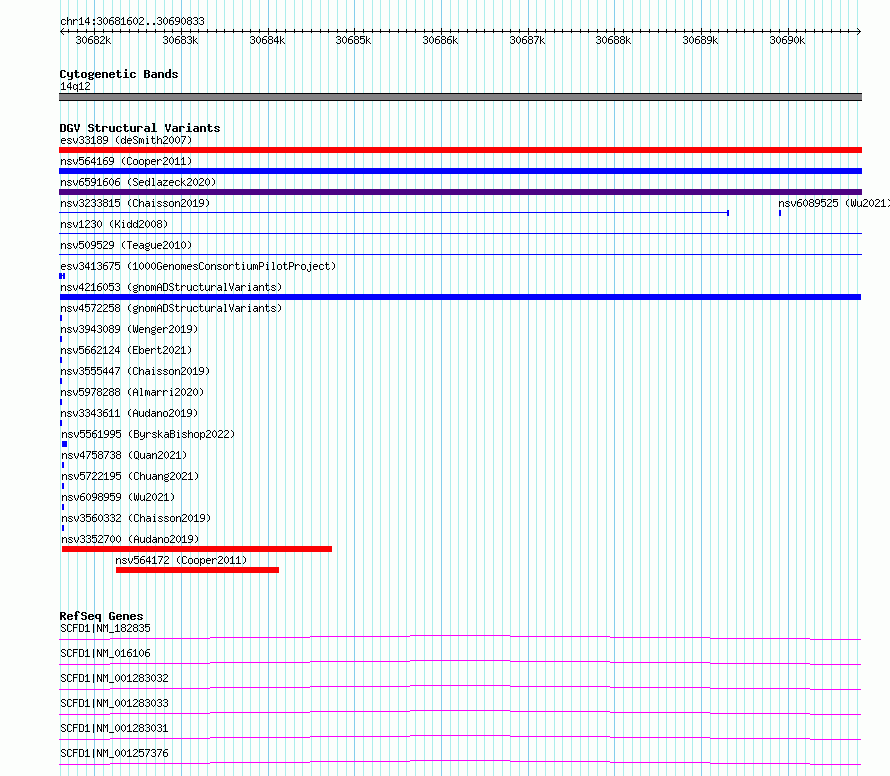Image resolution: width=890 pixels, height=776 pixels.
Task: Open the nsv3233815 (Chaisson2019) variant label
Action: point(135,203)
